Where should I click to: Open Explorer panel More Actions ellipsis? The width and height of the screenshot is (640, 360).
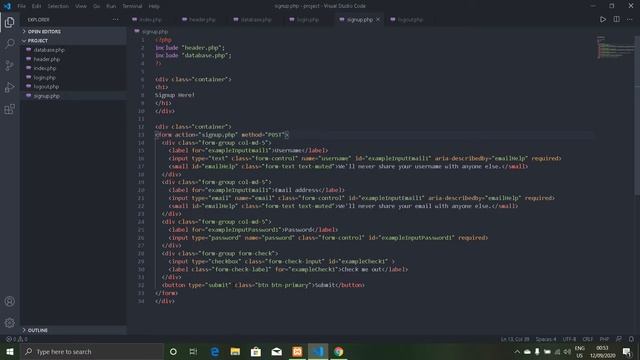[116, 19]
